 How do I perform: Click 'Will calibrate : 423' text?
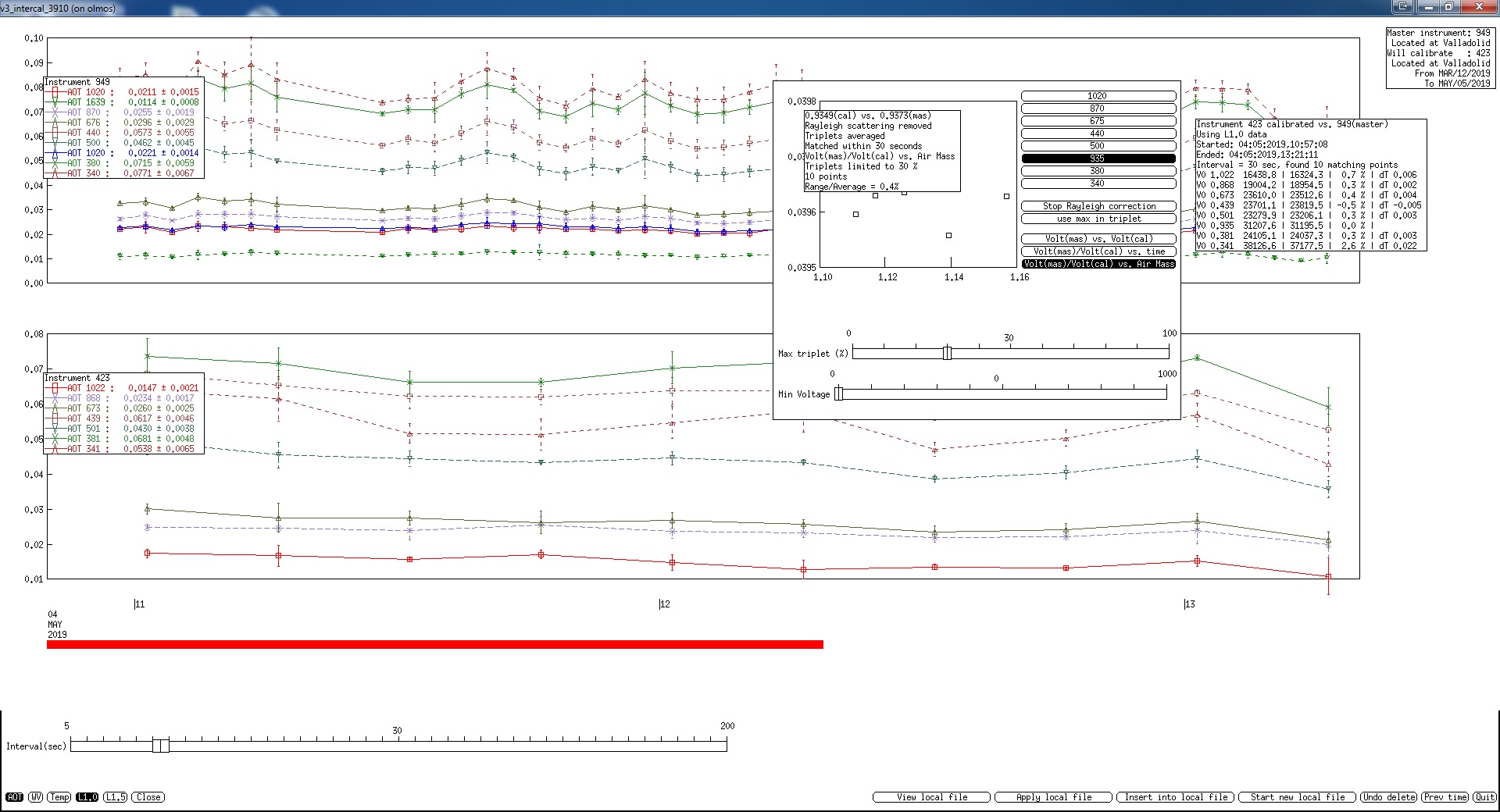tap(1438, 53)
